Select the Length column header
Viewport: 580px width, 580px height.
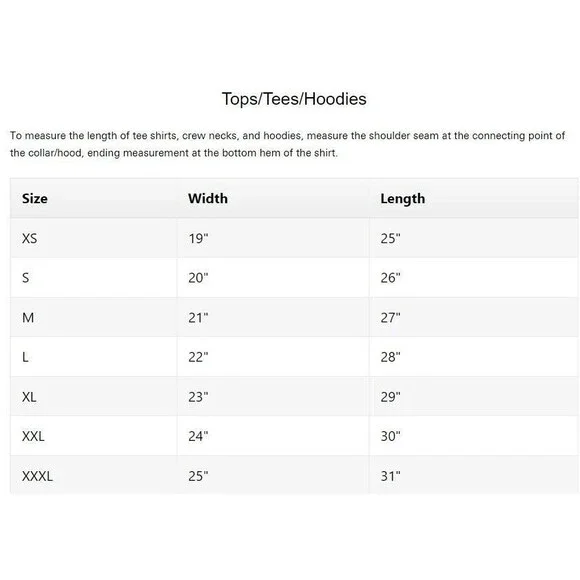(x=403, y=199)
